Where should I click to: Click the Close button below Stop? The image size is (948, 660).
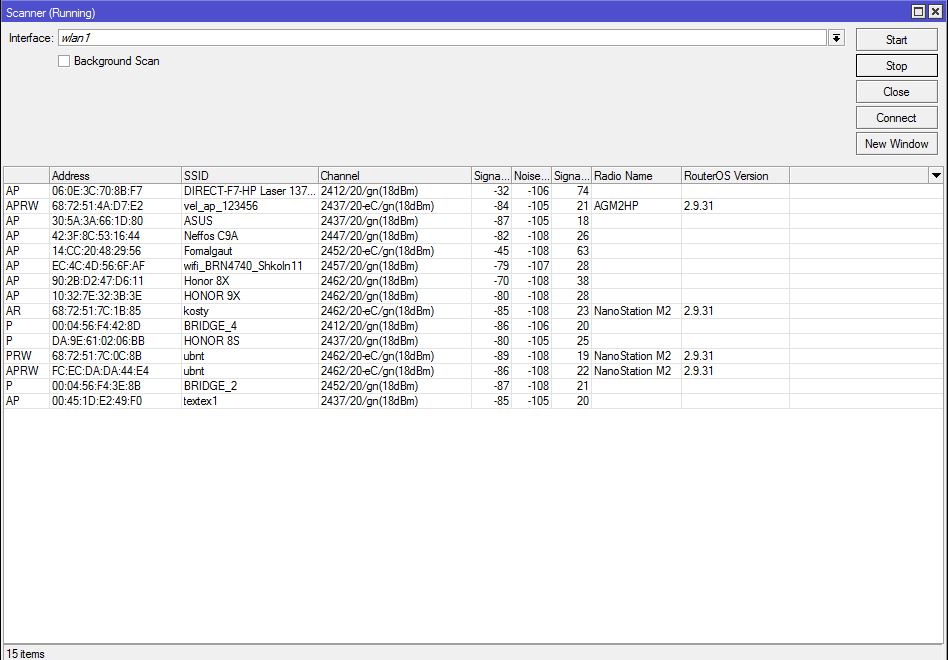(x=897, y=92)
